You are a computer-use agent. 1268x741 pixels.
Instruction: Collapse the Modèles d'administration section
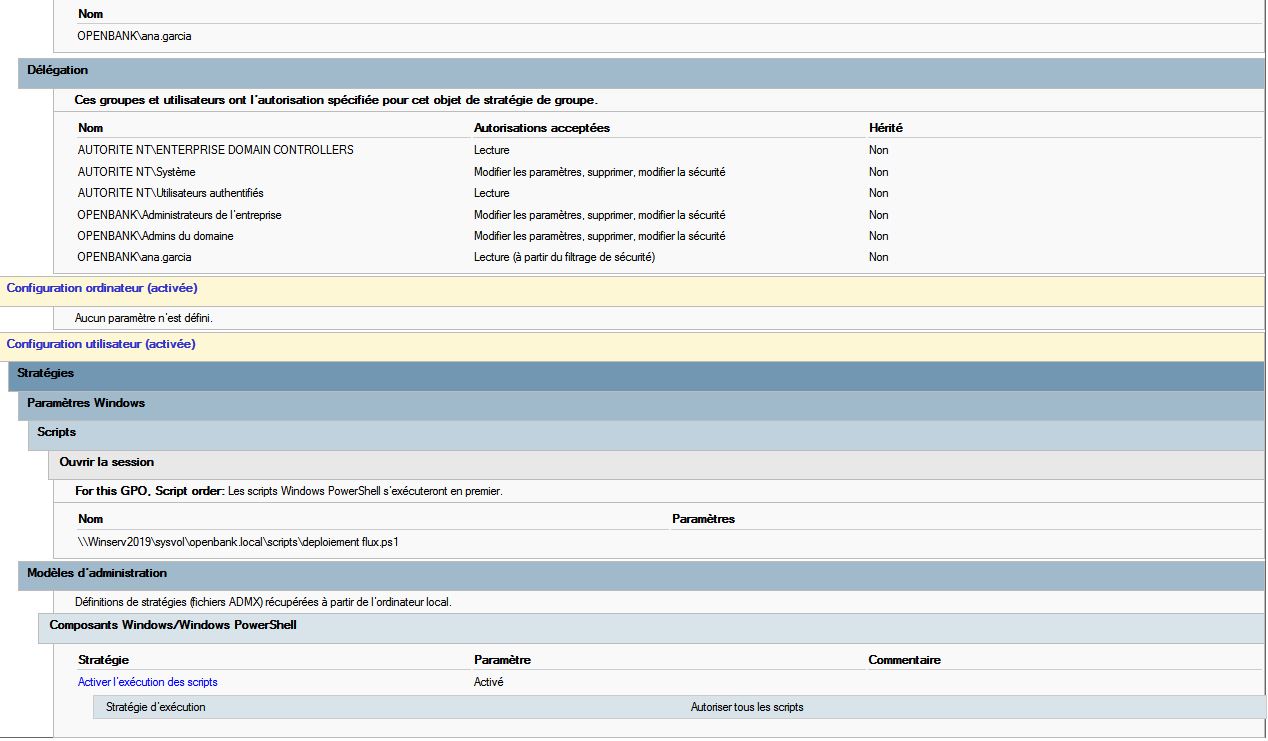point(97,574)
